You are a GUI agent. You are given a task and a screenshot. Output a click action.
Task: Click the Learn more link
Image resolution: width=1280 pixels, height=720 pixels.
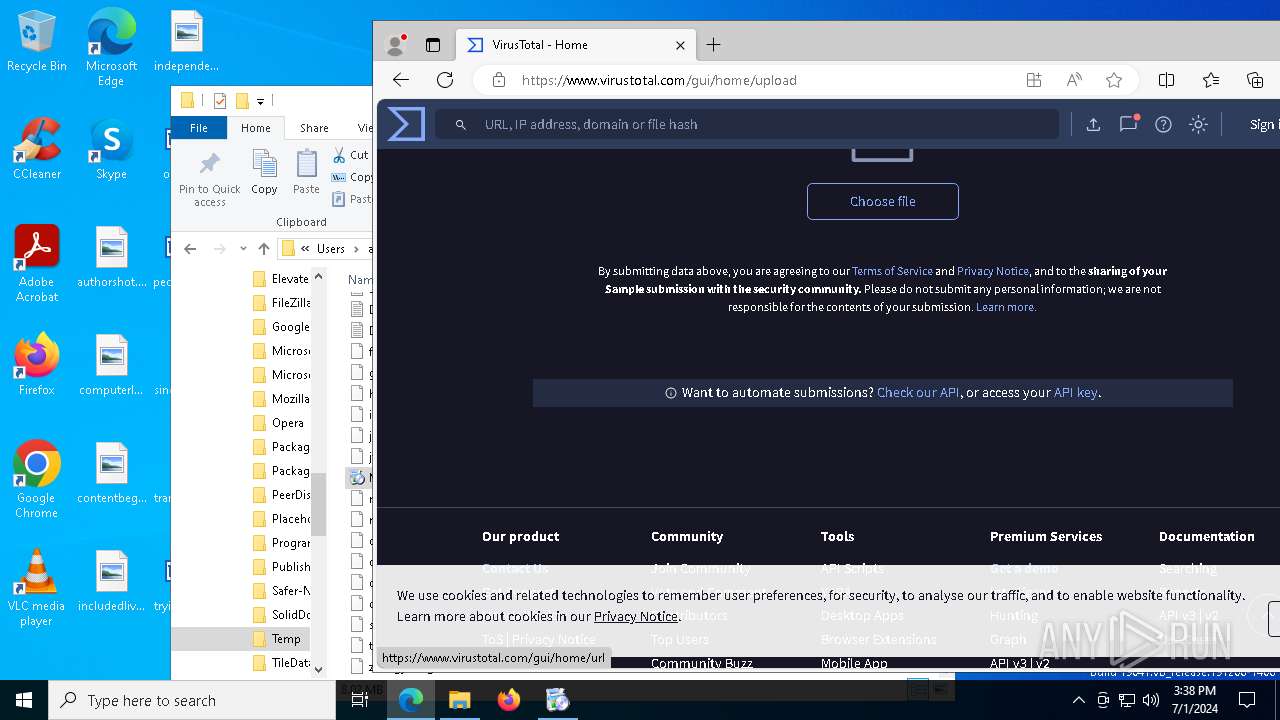pyautogui.click(x=1006, y=307)
